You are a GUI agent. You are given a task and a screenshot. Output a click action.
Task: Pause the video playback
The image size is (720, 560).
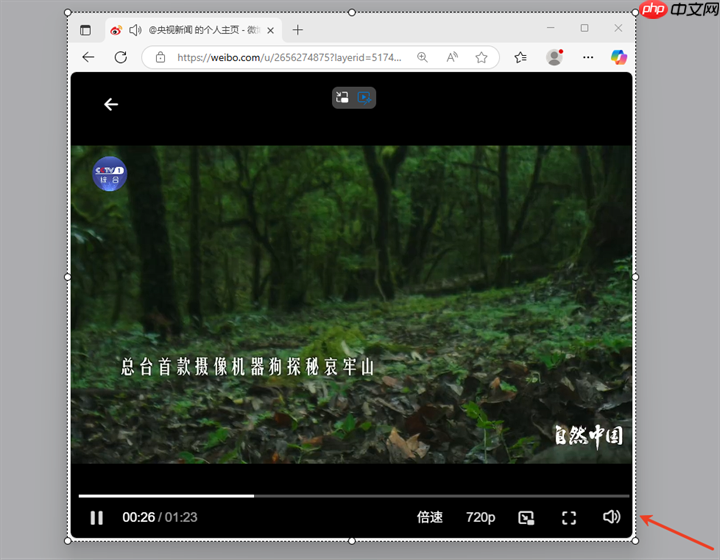[96, 518]
